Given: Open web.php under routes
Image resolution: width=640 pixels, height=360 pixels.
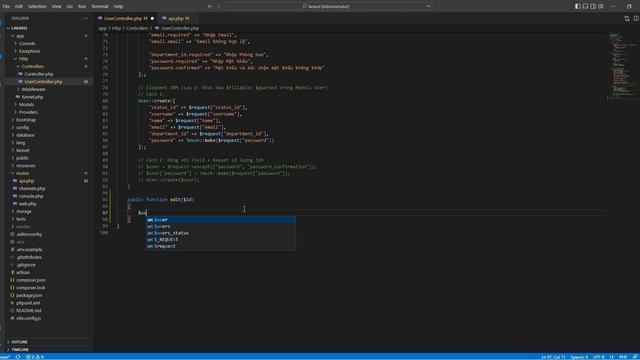Looking at the screenshot, I should coord(27,204).
